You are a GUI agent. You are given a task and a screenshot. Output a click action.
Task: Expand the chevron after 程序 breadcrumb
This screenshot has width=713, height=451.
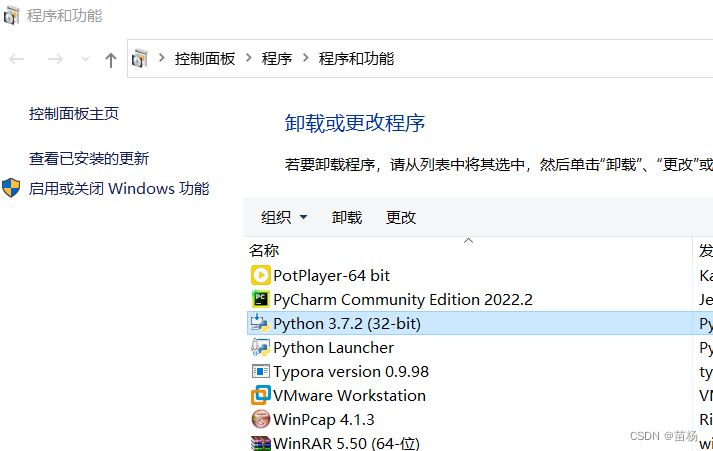305,58
